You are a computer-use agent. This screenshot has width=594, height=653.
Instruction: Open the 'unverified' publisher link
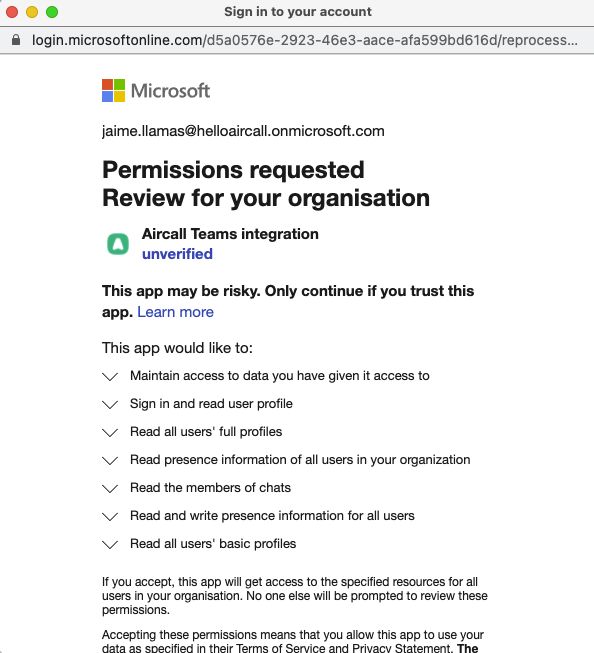point(177,254)
